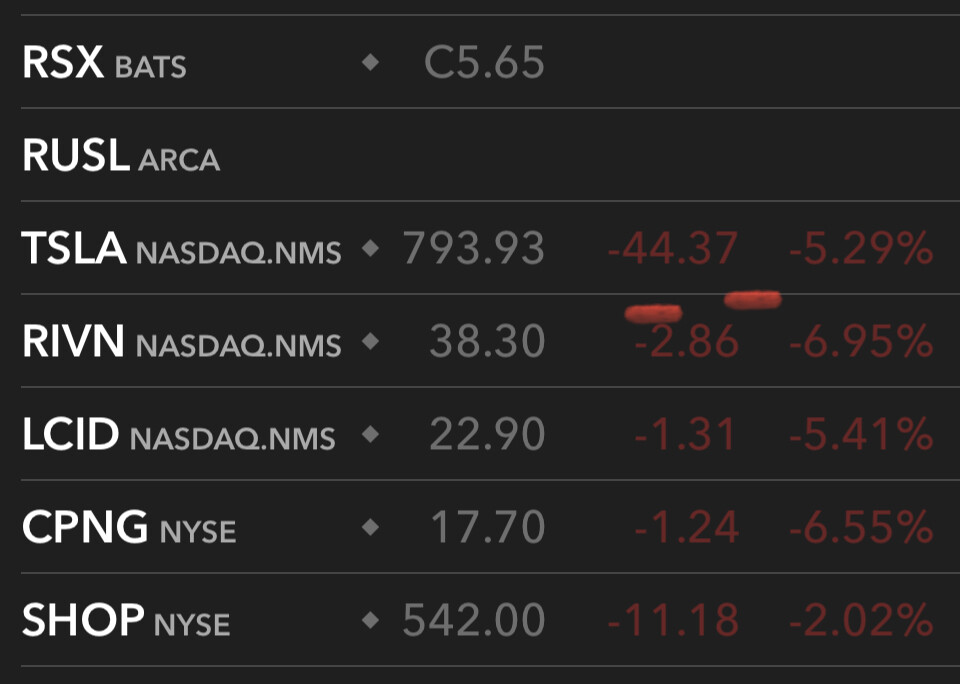Click the diamond icon in LCID row
This screenshot has height=684, width=960.
click(x=370, y=434)
